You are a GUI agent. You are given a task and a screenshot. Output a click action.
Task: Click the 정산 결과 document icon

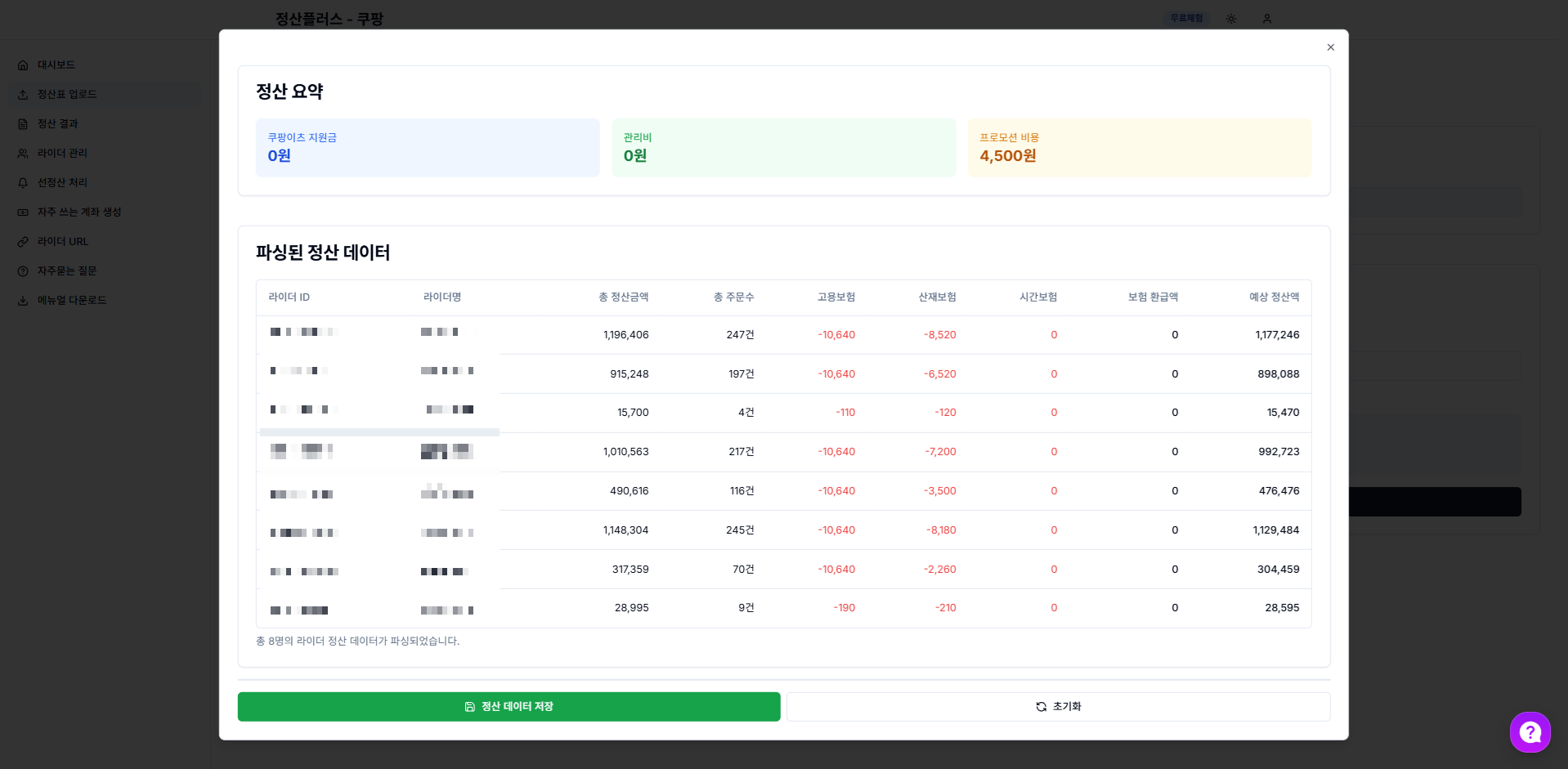23,124
